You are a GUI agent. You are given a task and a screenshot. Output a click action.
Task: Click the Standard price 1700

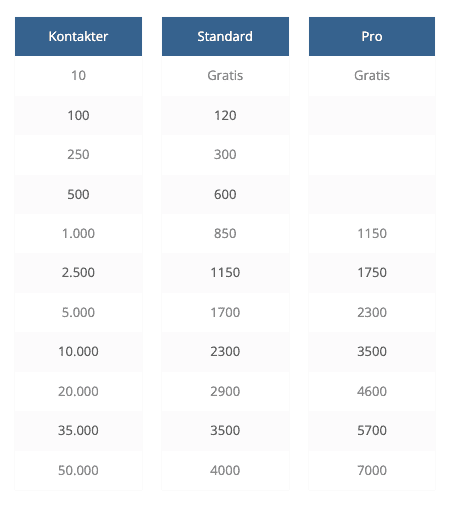coord(225,312)
